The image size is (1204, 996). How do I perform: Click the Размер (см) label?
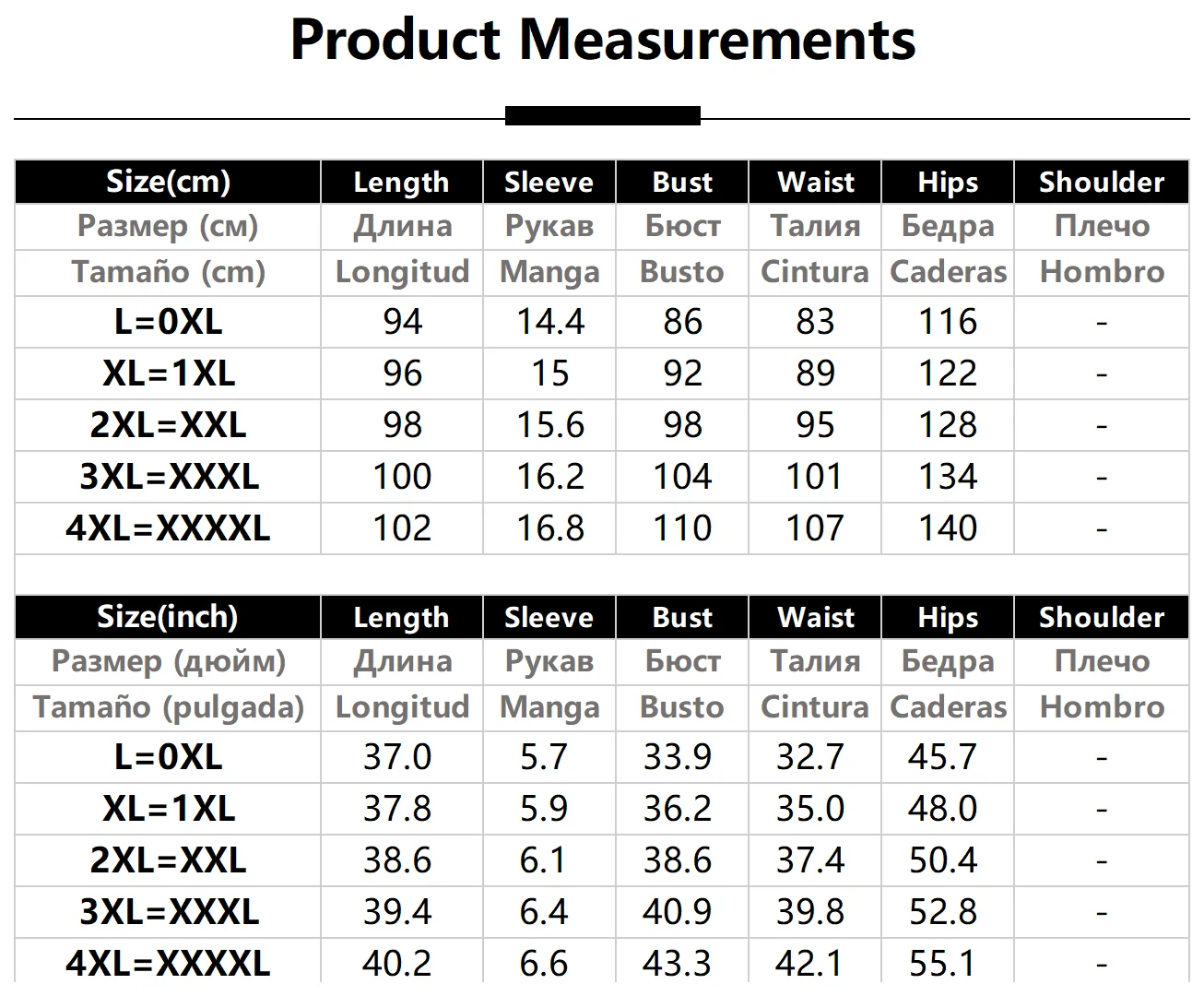(168, 226)
